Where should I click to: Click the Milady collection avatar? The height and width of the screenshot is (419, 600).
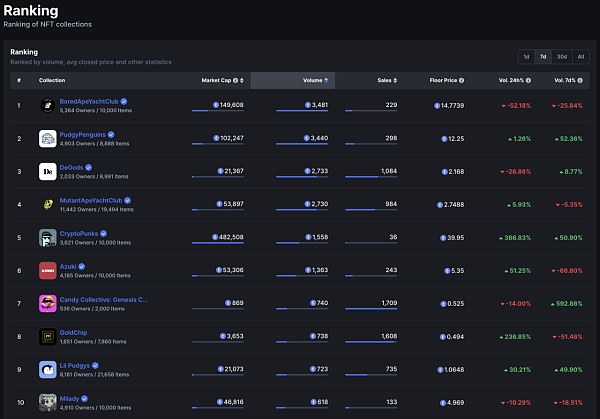point(48,402)
